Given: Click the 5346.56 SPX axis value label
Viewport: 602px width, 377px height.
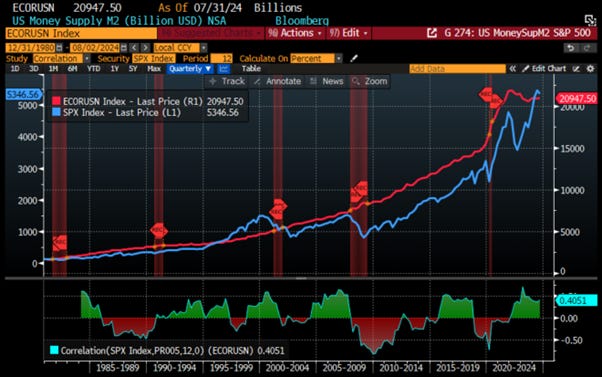Looking at the screenshot, I should pyautogui.click(x=23, y=94).
